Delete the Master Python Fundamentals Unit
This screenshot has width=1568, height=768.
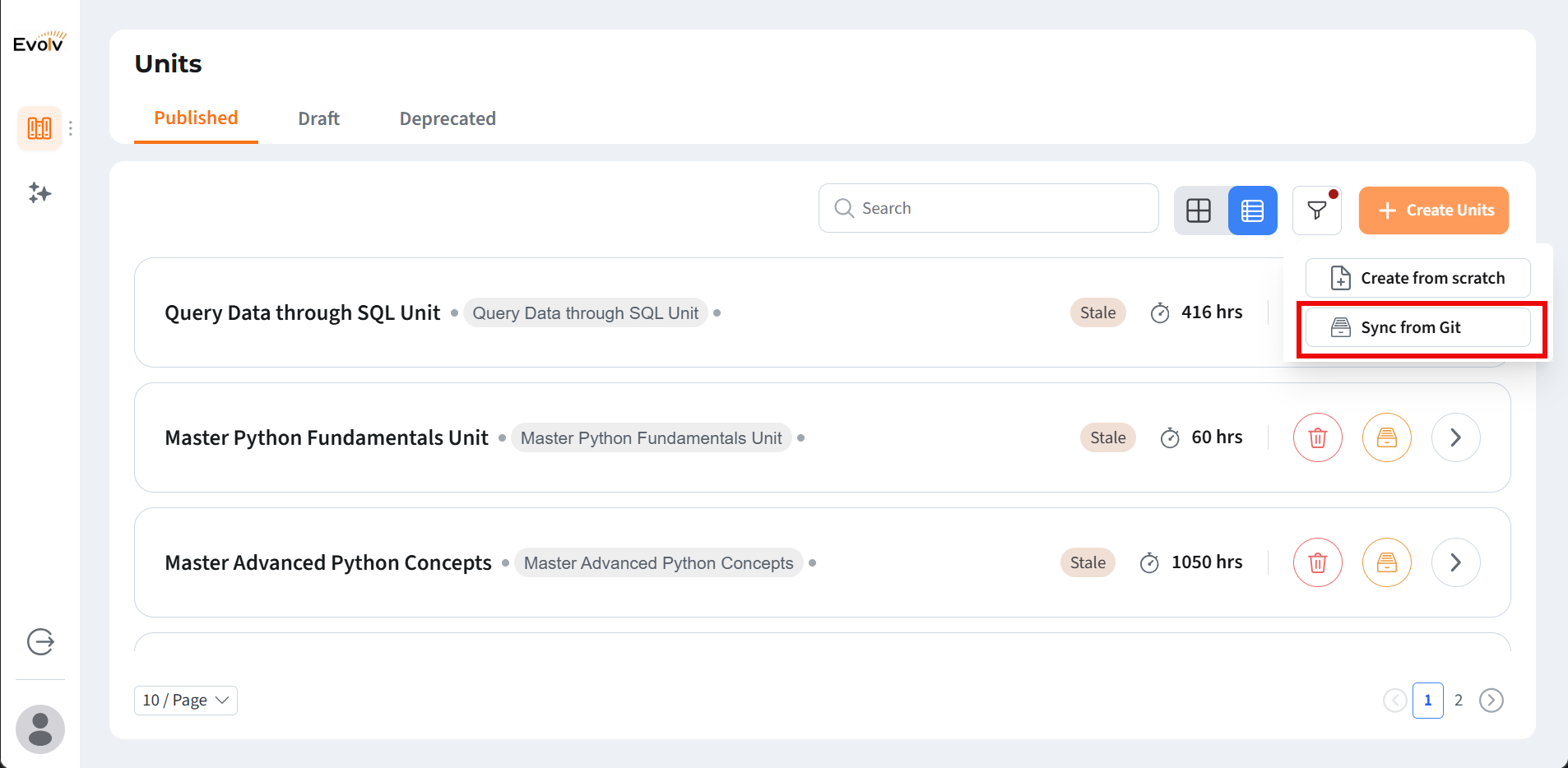[1317, 437]
